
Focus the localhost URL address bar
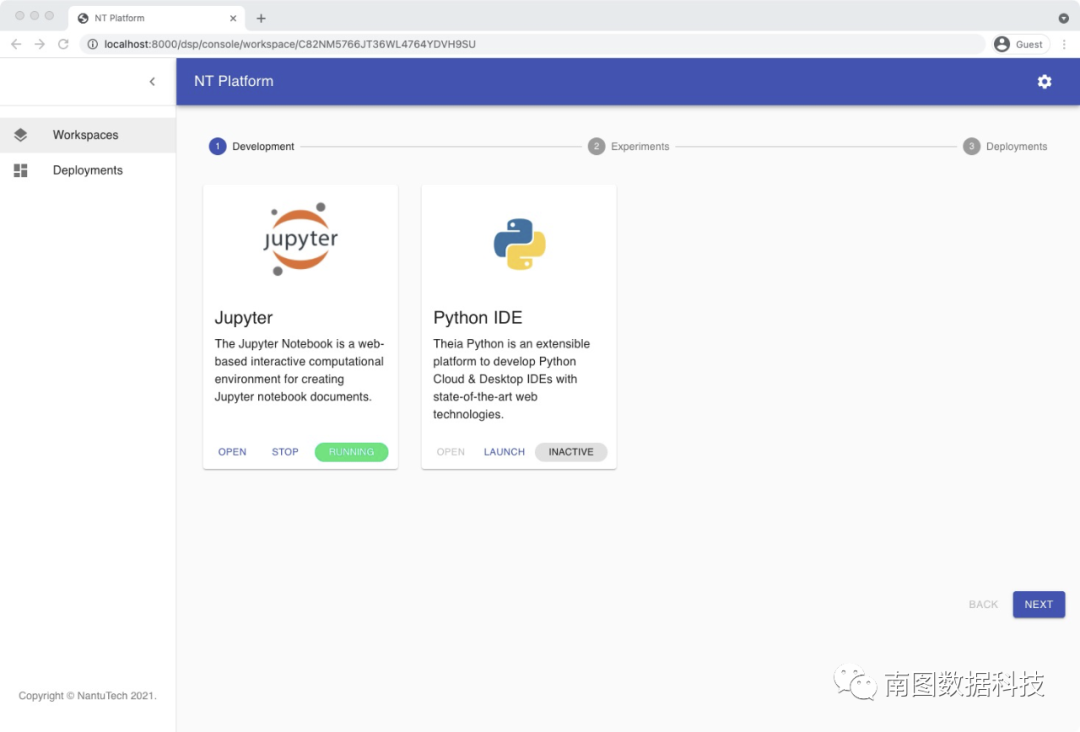click(532, 44)
